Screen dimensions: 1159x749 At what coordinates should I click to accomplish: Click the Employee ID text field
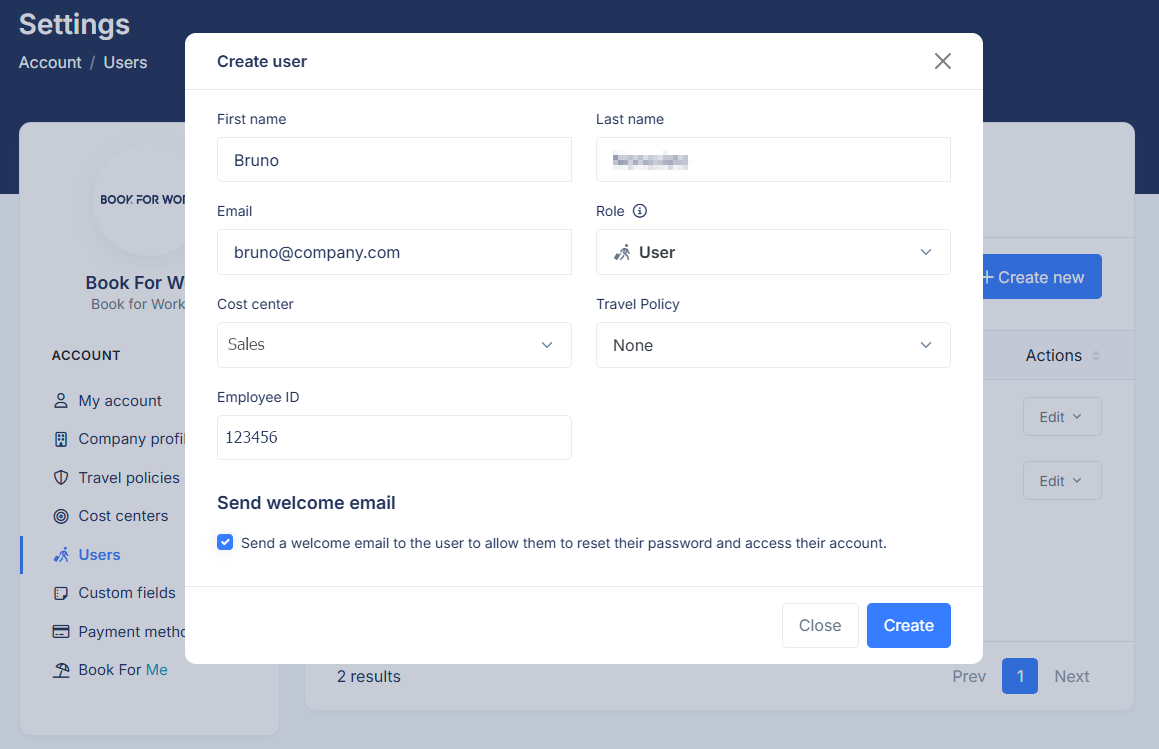point(394,437)
